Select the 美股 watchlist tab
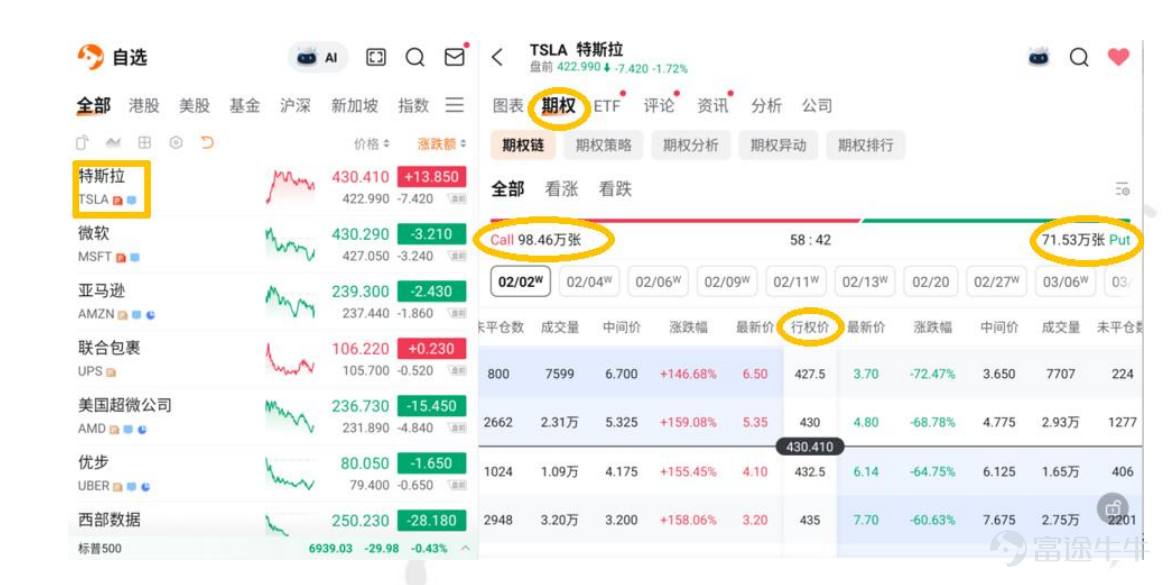The height and width of the screenshot is (585, 1170). pos(194,106)
